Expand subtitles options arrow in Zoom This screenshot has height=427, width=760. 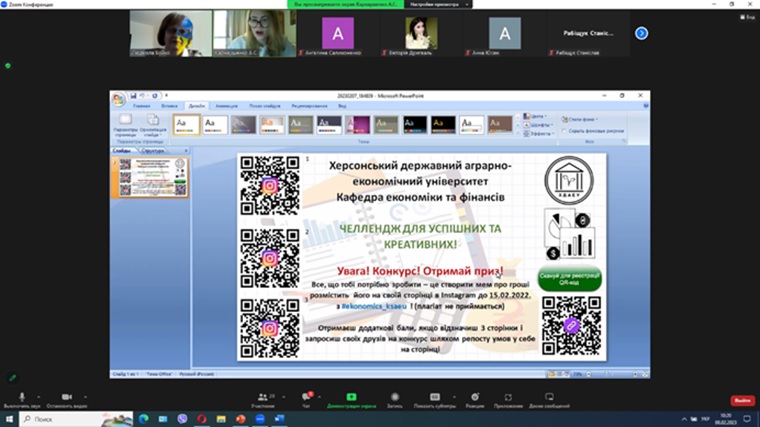454,397
